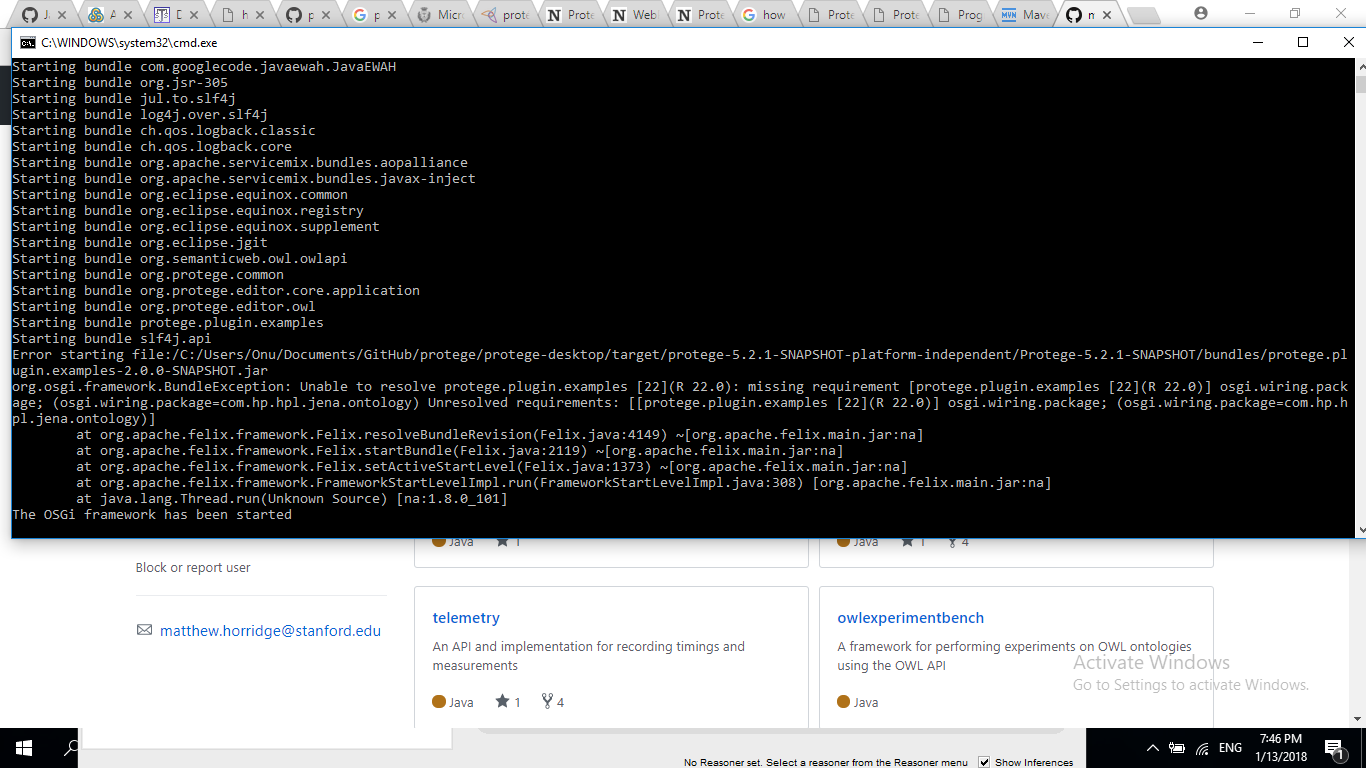Viewport: 1366px width, 768px height.
Task: Click the Block or report user link
Action: click(x=192, y=567)
